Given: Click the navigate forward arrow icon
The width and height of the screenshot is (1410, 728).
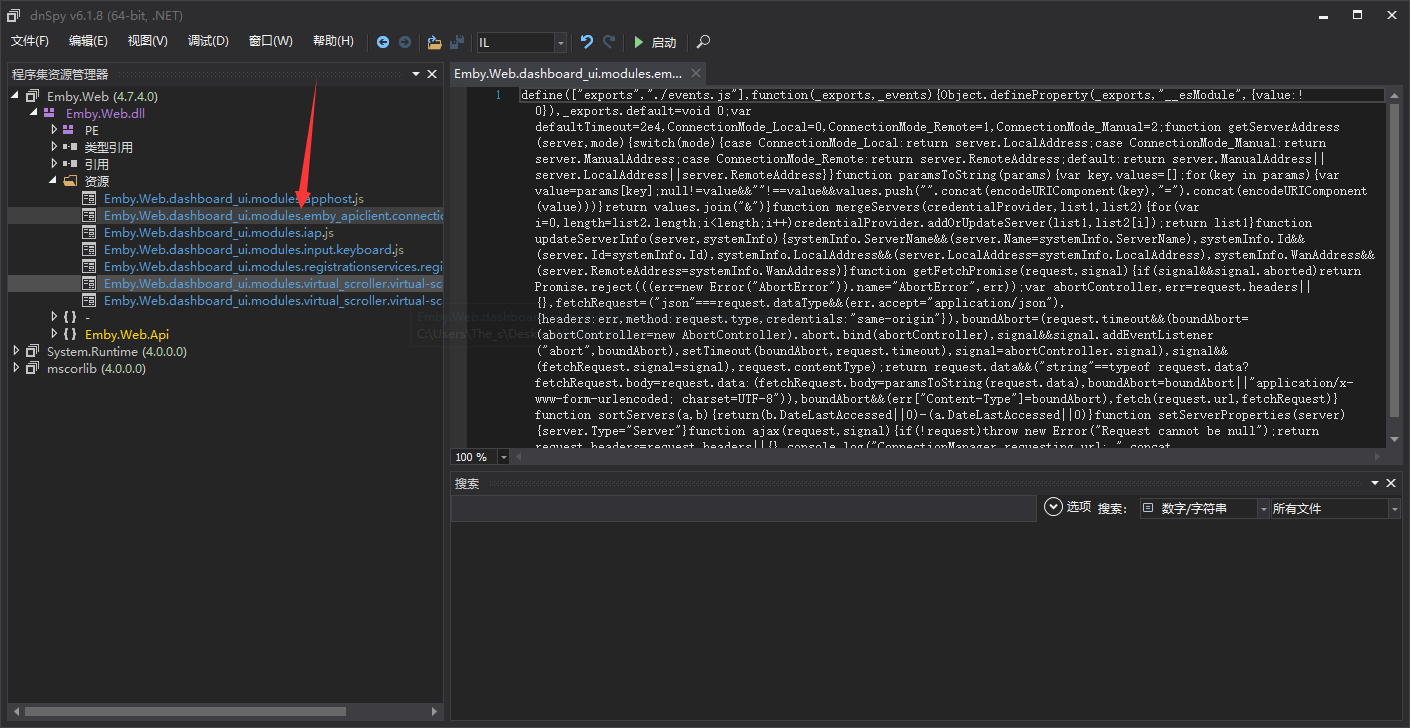Looking at the screenshot, I should 405,42.
